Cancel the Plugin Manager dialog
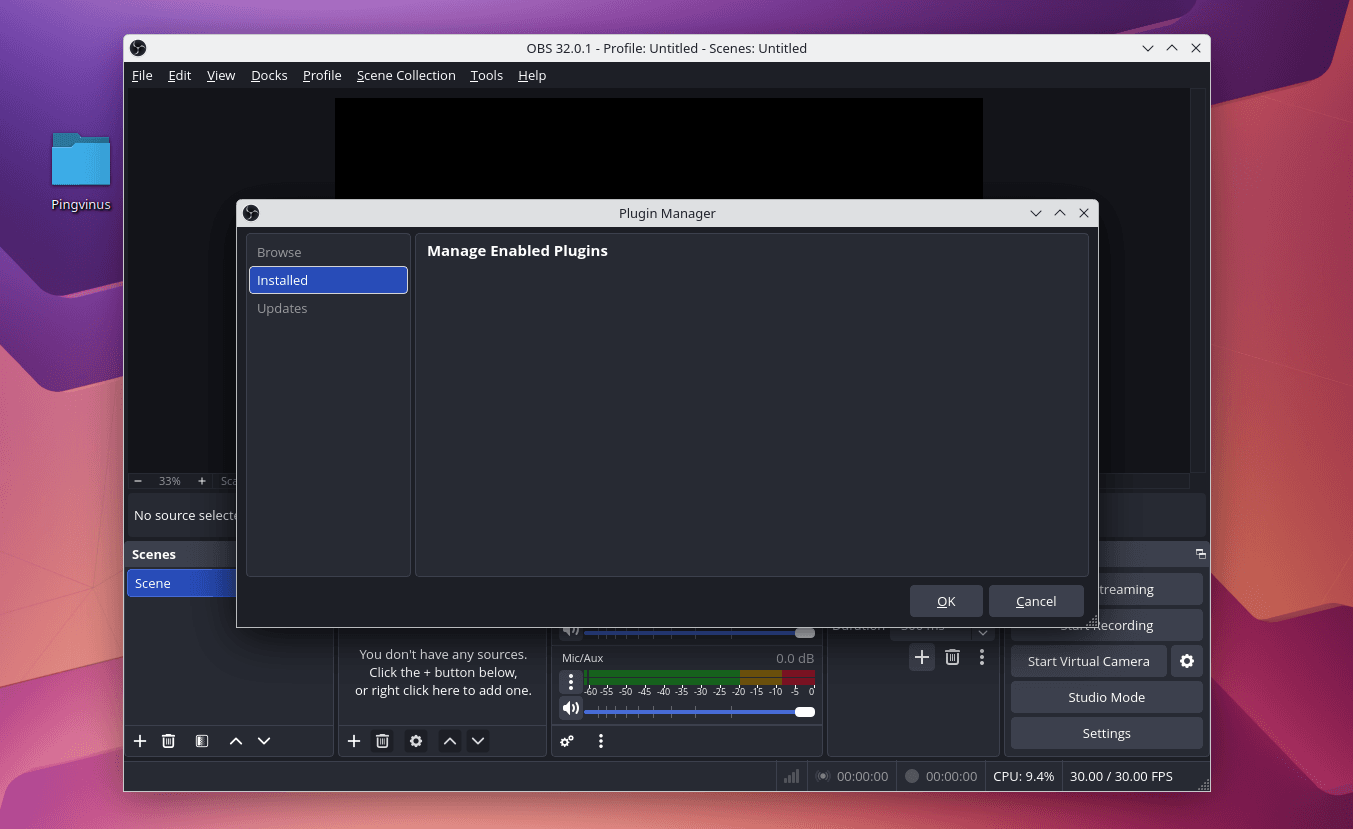 (1036, 601)
